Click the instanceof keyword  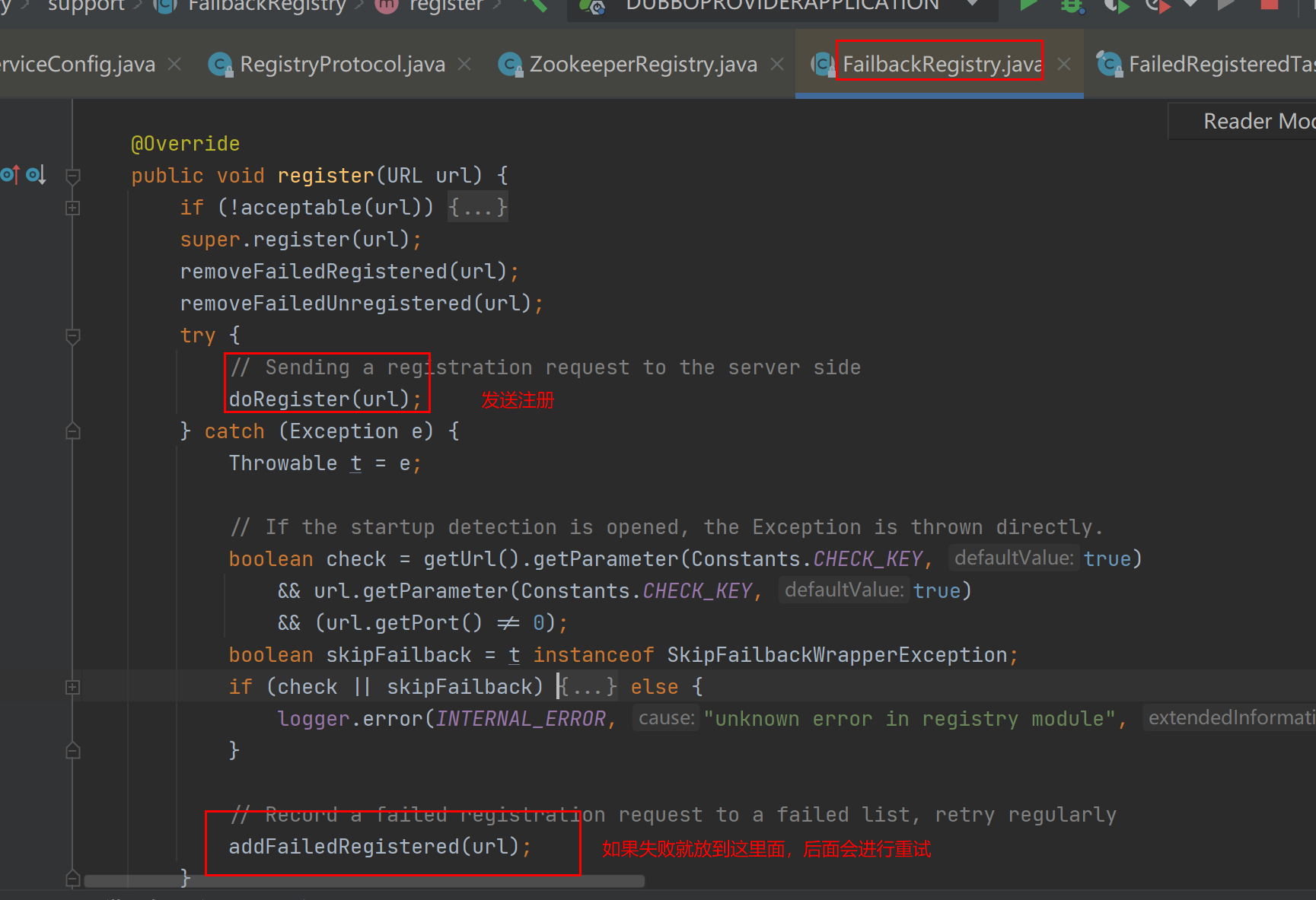tap(593, 655)
